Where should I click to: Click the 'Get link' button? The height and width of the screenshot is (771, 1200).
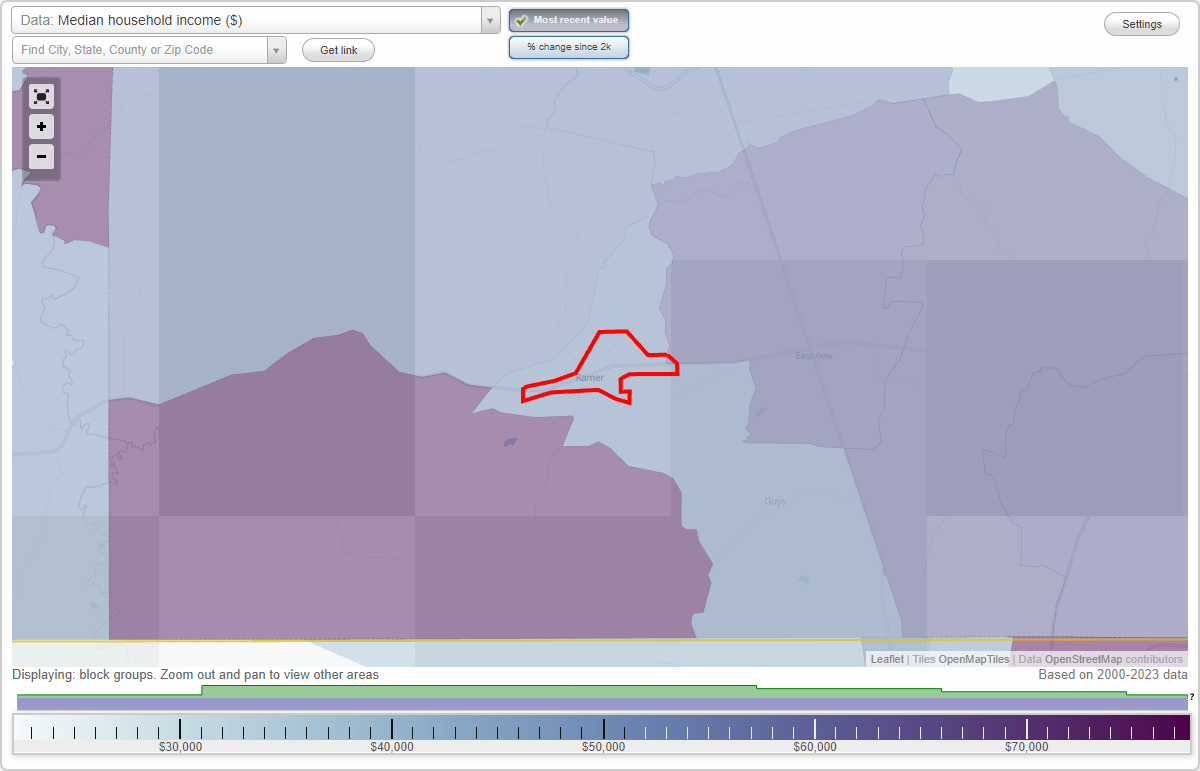click(337, 49)
